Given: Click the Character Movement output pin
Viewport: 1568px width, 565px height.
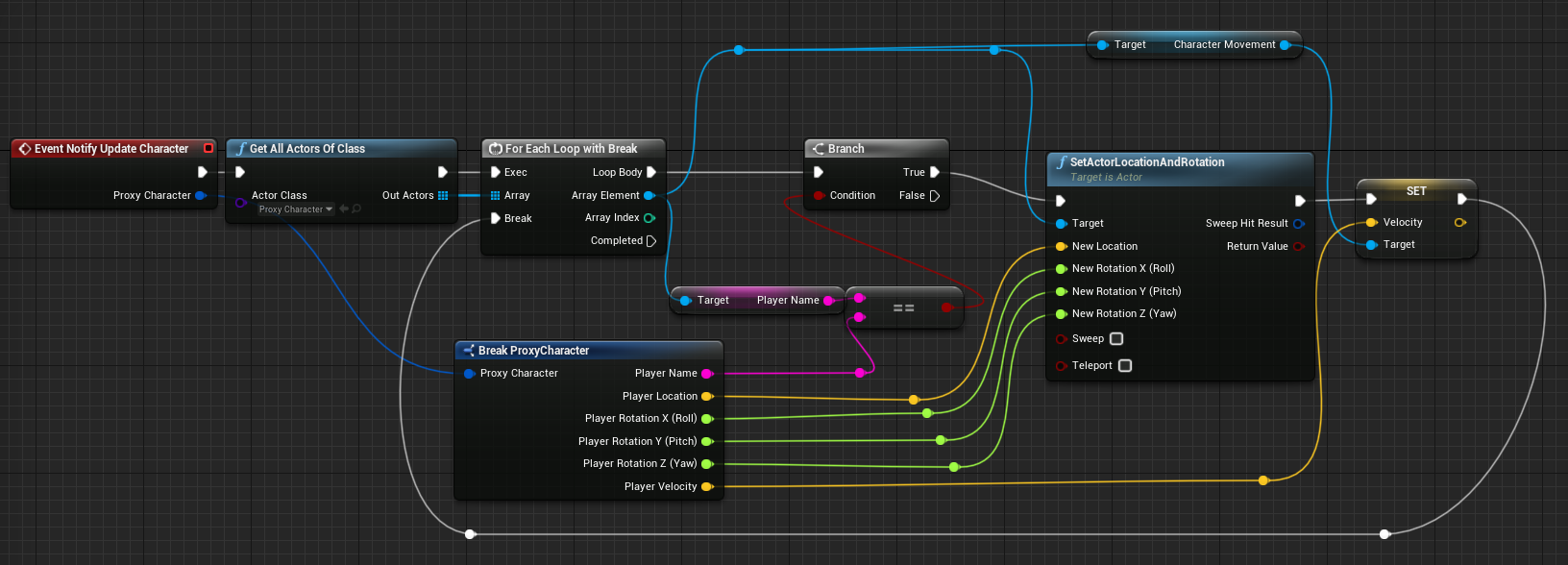Looking at the screenshot, I should [x=1285, y=44].
